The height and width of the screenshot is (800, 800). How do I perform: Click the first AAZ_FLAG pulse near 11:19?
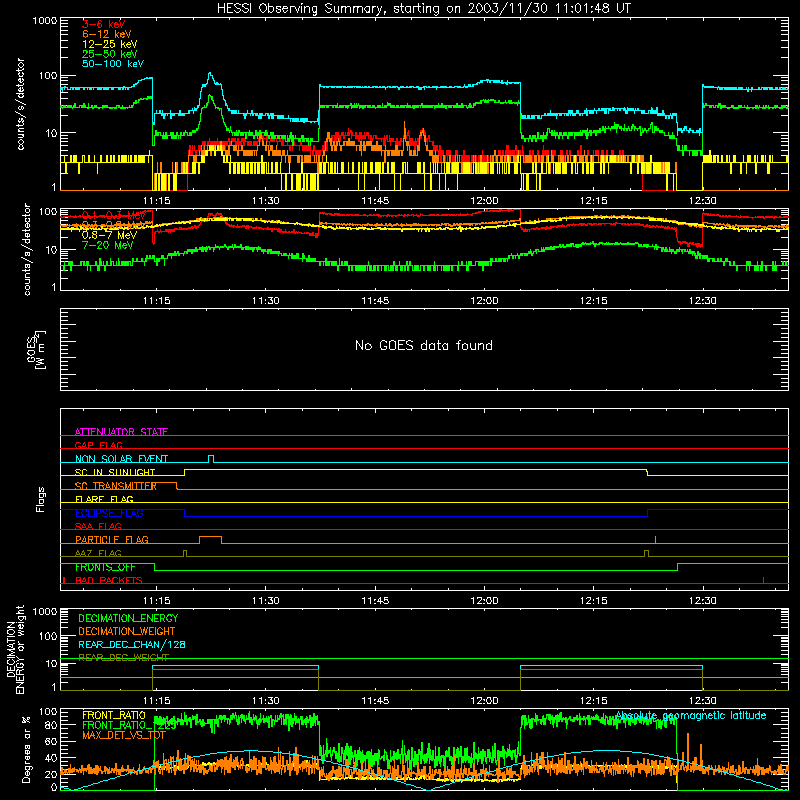[x=185, y=553]
